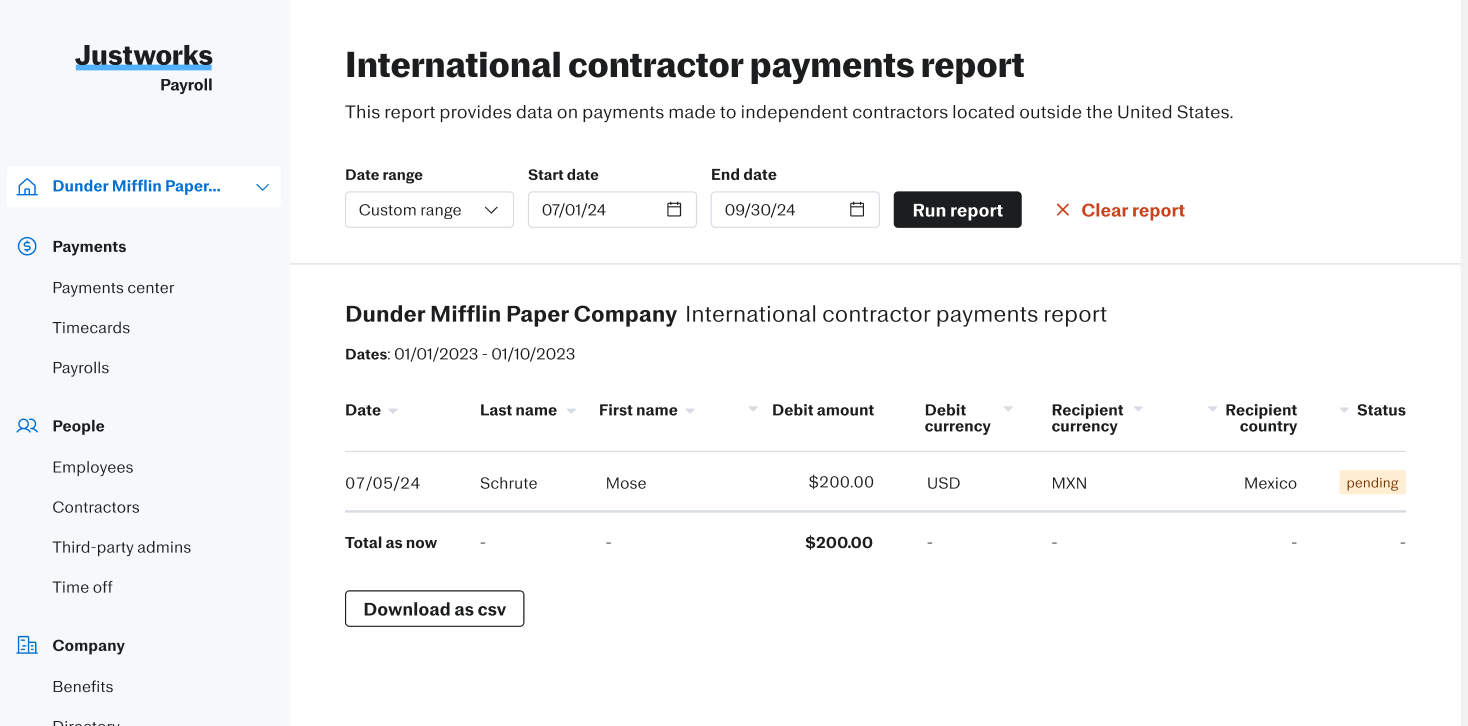Click the red X clear icon
The height and width of the screenshot is (726, 1468).
(1062, 210)
